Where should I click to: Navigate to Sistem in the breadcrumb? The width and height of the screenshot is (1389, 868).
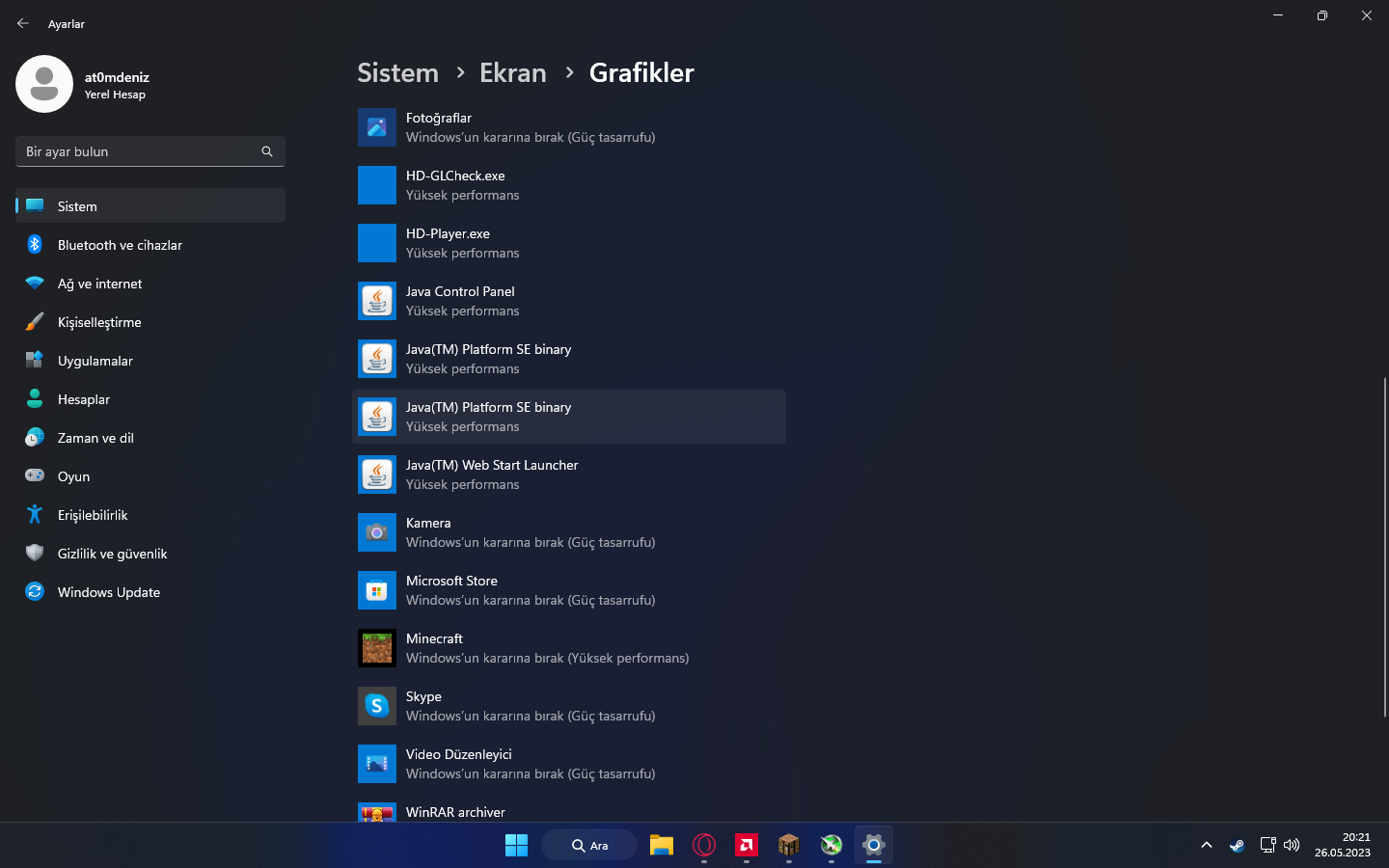pyautogui.click(x=397, y=73)
